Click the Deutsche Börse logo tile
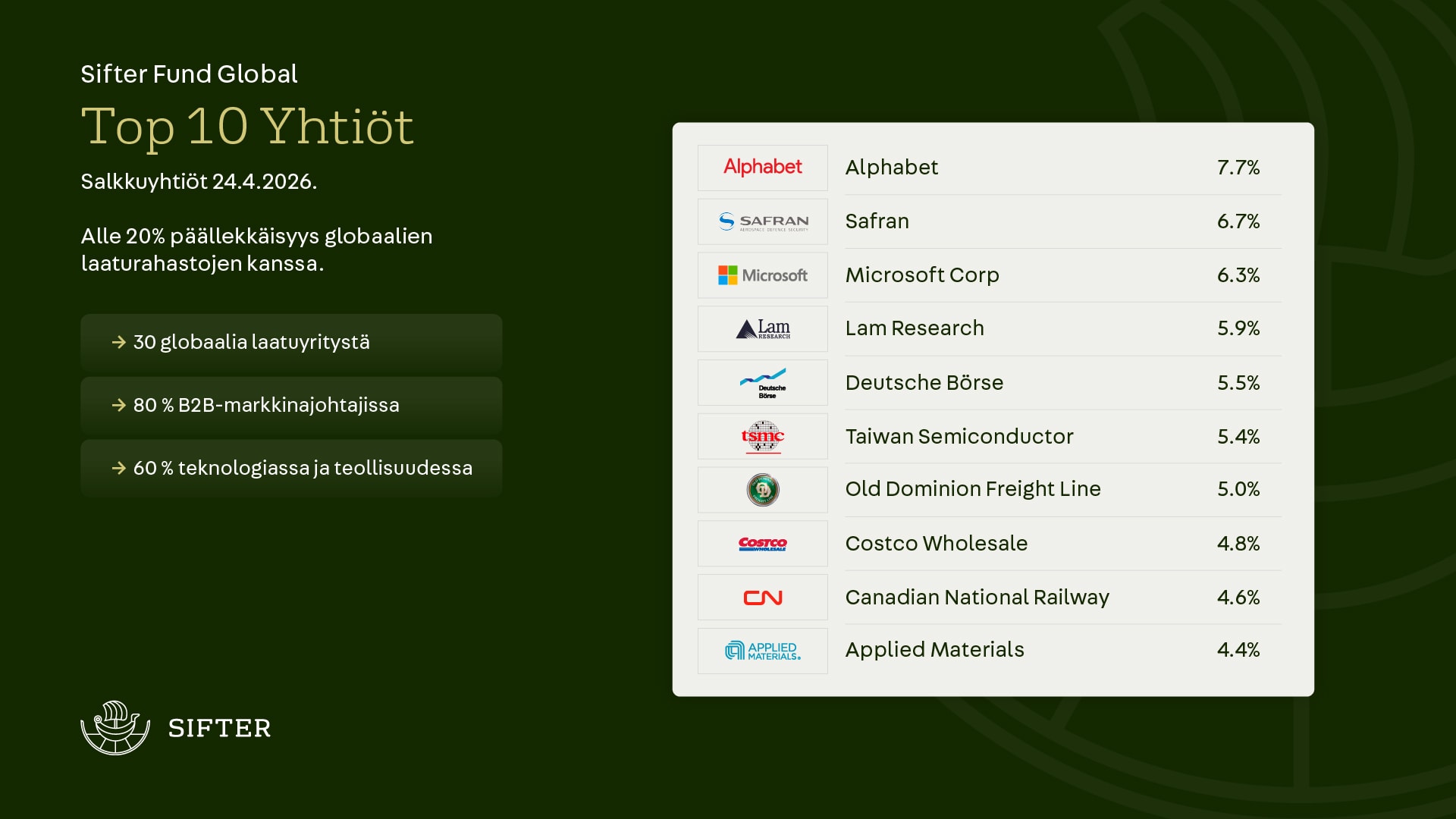The image size is (1456, 819). point(762,382)
